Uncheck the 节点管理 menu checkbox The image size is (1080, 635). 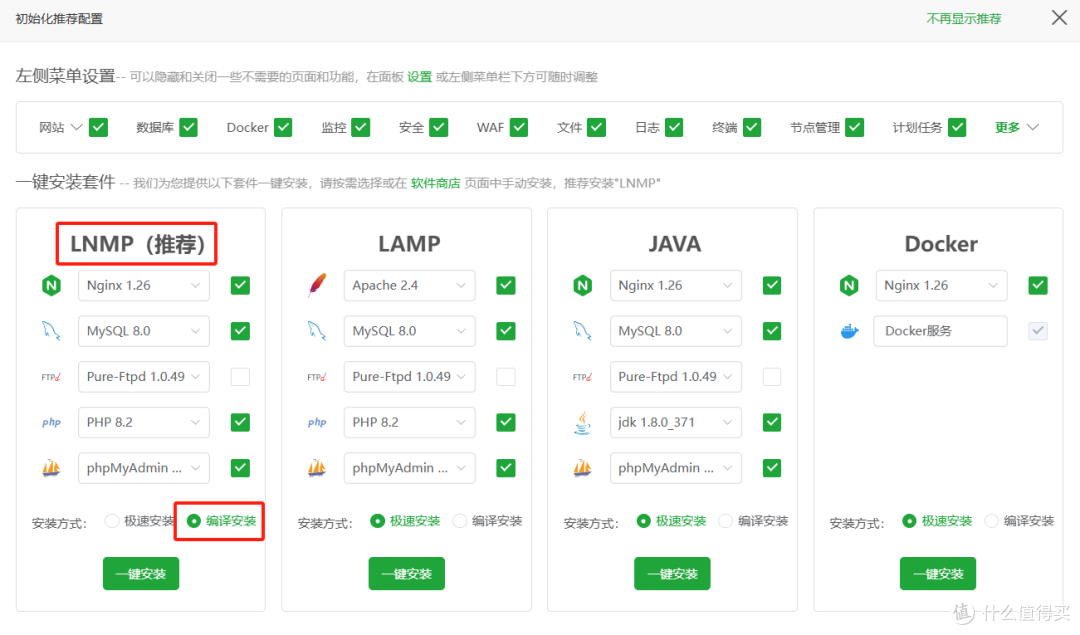point(855,127)
